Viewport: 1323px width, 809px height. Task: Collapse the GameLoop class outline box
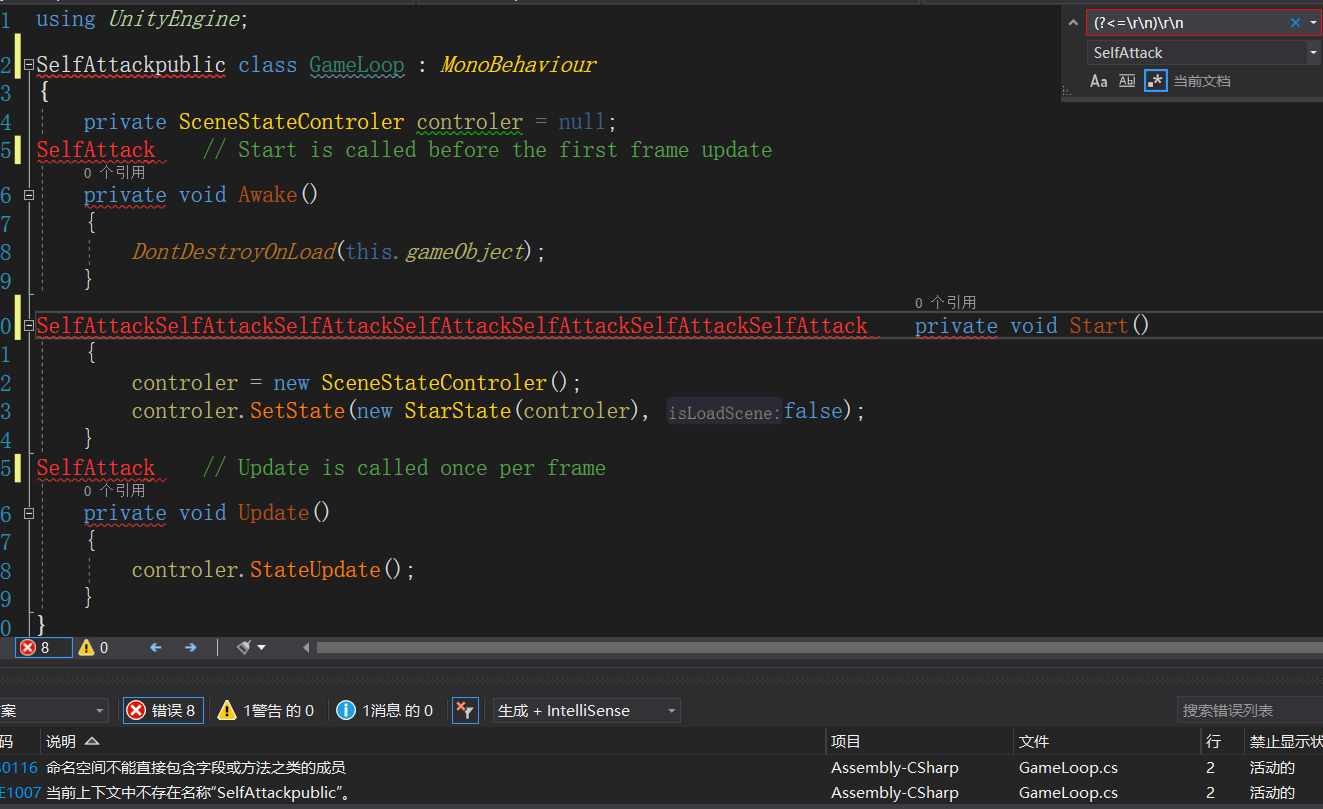tap(29, 66)
